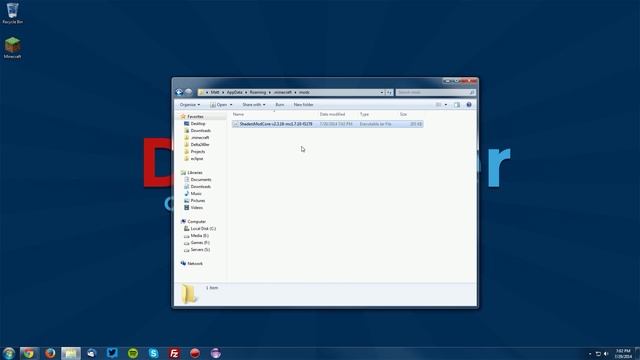The image size is (640, 360).
Task: Open the Twitter taskbar icon
Action: 112,353
